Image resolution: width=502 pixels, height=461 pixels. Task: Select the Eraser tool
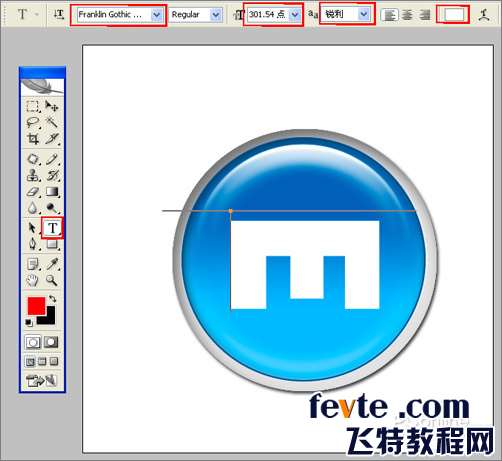(x=33, y=192)
